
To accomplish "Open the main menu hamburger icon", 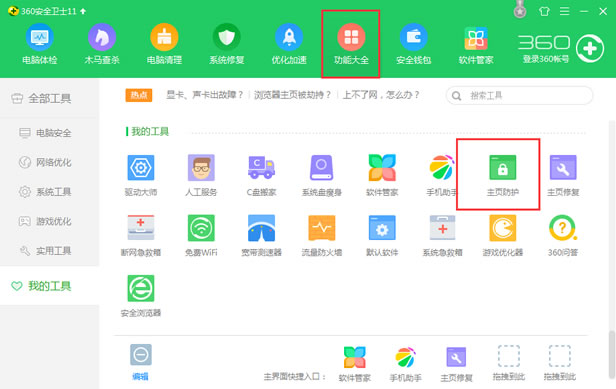I will point(565,11).
